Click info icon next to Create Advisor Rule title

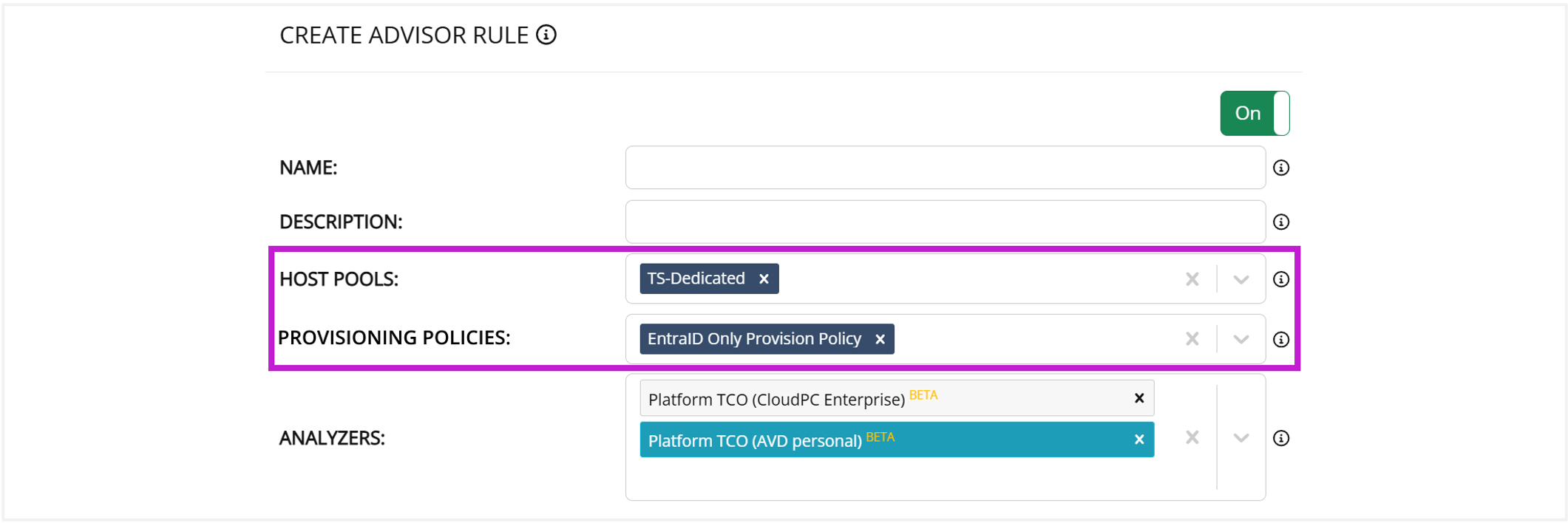pos(546,35)
